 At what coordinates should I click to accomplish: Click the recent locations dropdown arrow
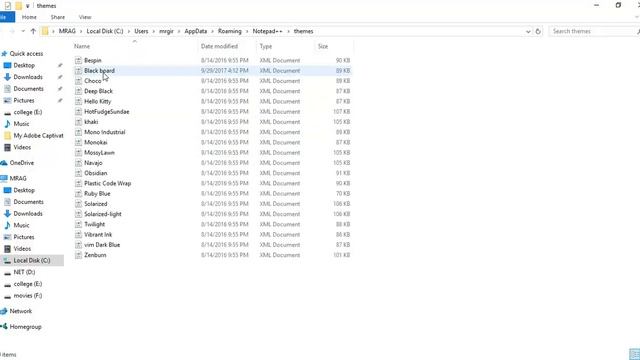point(23,31)
